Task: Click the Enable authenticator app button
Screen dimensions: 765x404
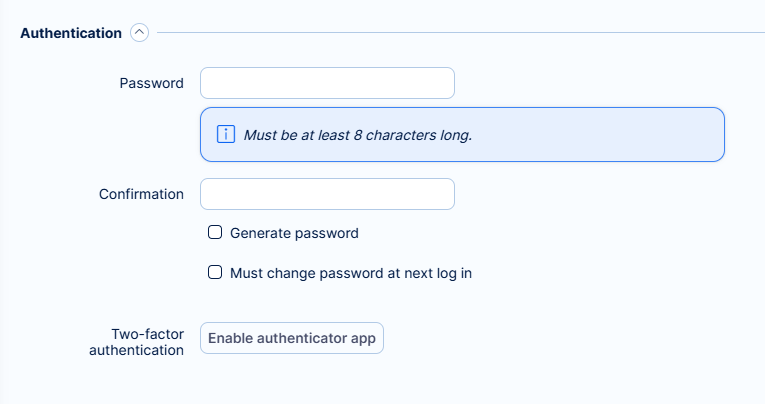Action: coord(292,338)
